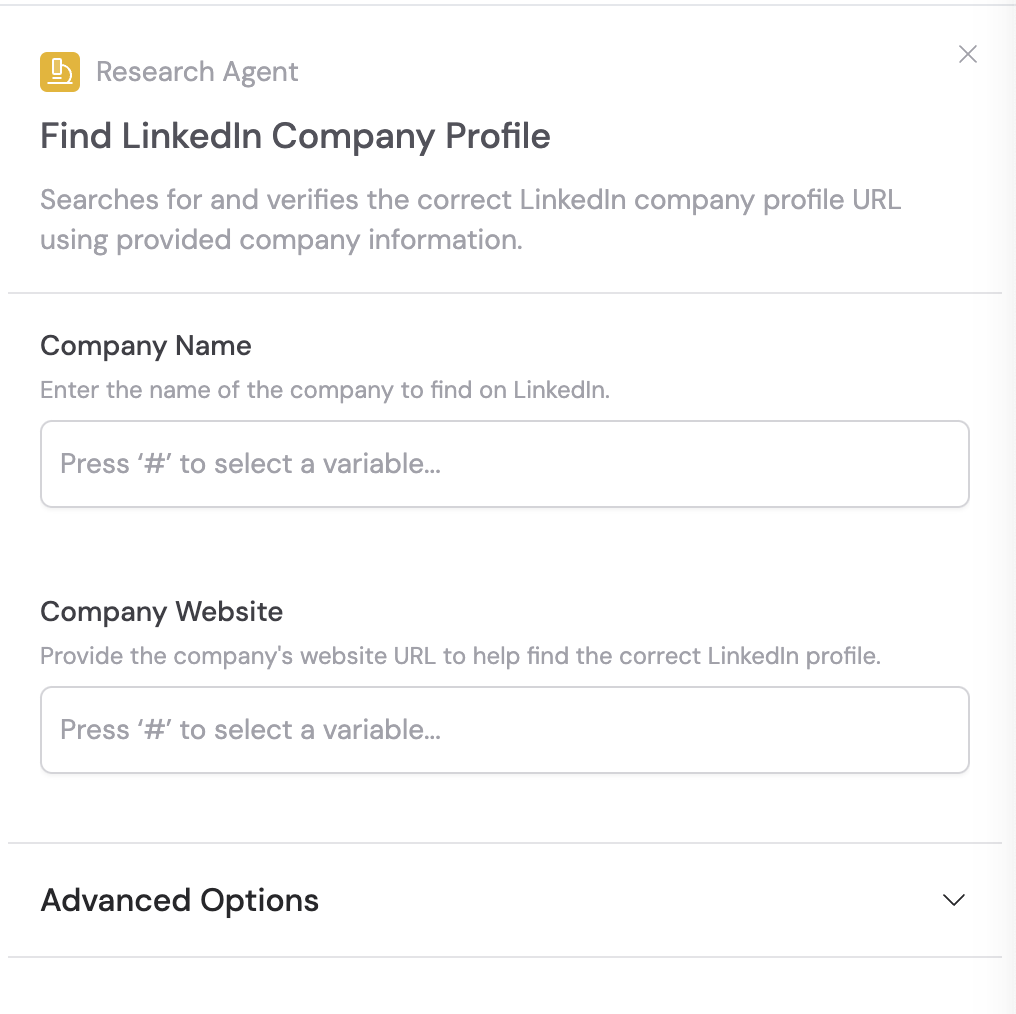
Task: Click the Research Agent label text
Action: coord(197,71)
